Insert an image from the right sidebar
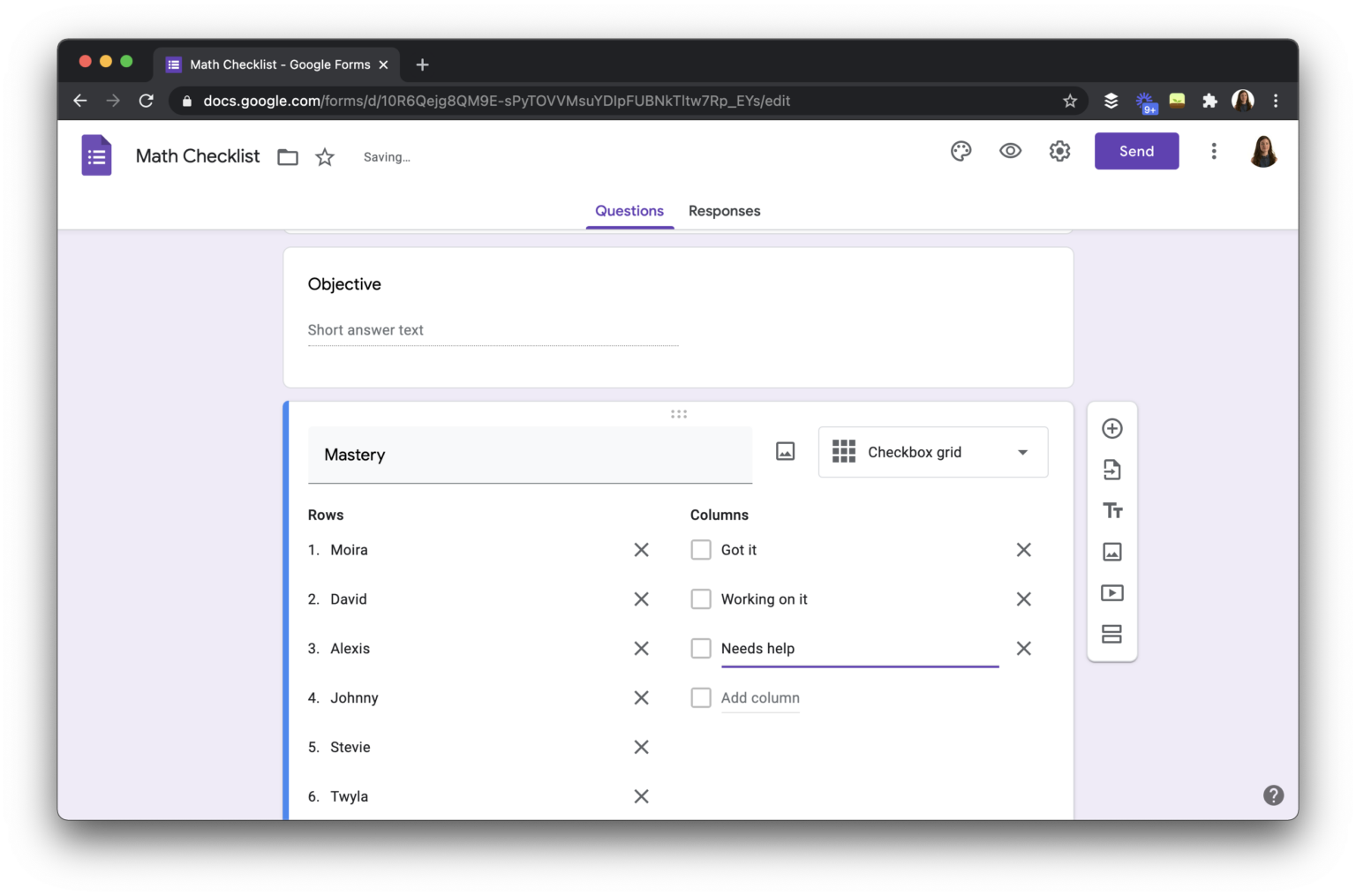The height and width of the screenshot is (896, 1356). pyautogui.click(x=1112, y=551)
